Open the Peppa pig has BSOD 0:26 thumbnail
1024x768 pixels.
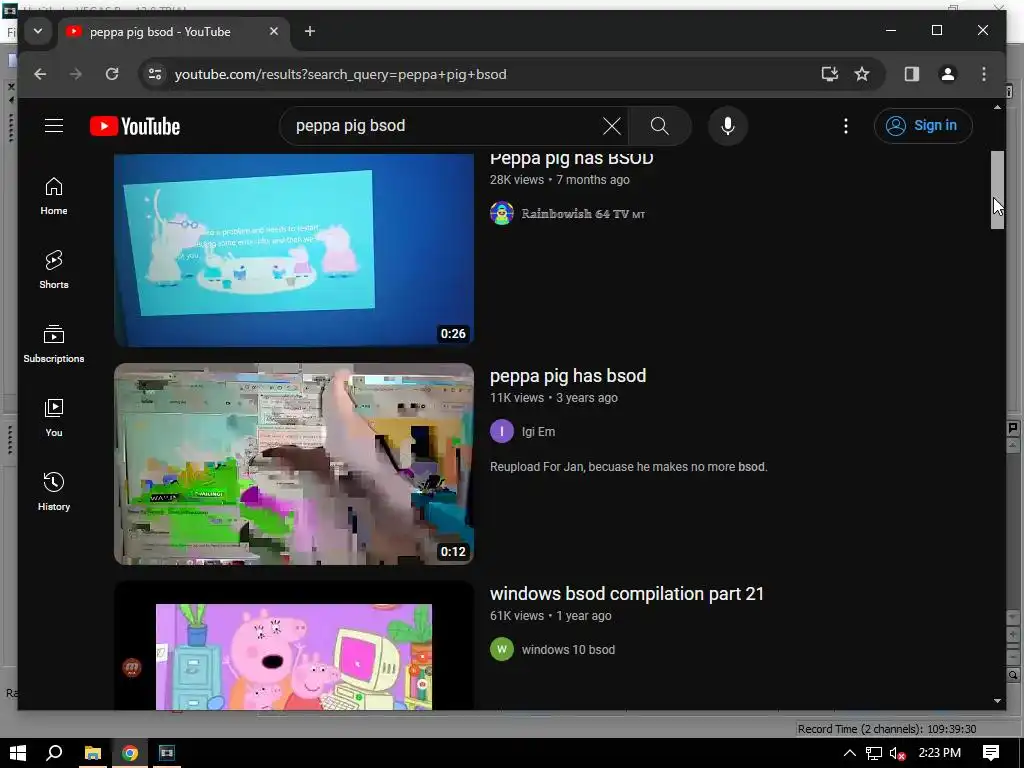pyautogui.click(x=294, y=249)
